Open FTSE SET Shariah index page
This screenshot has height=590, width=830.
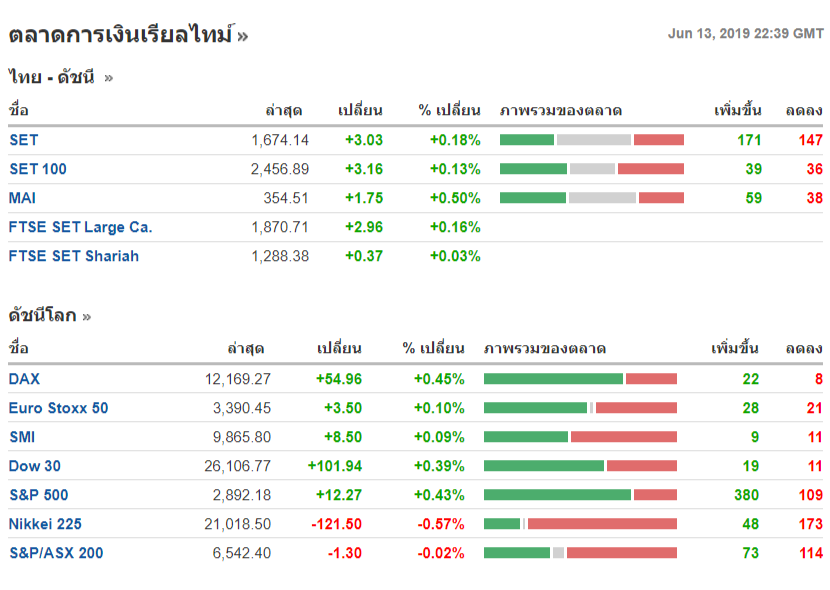[x=74, y=256]
